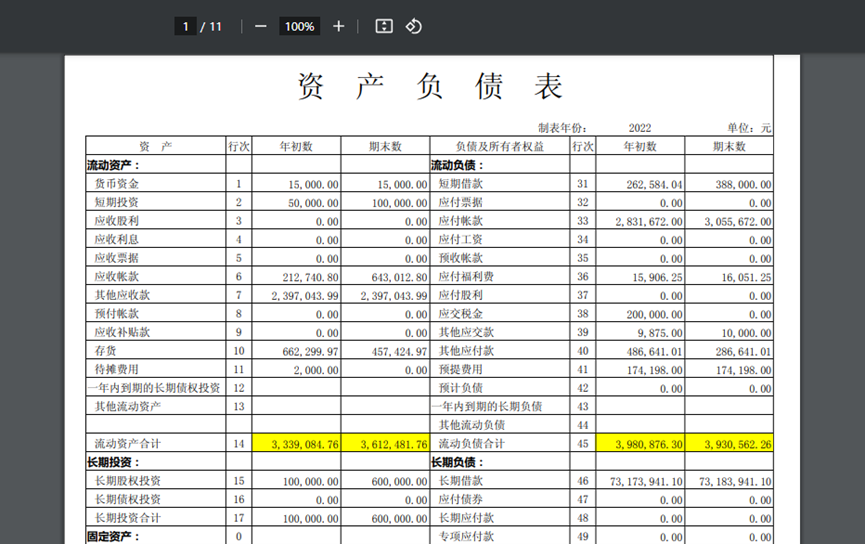The image size is (865, 544).
Task: Click the 一年内到期的长期债权投资 row label
Action: pos(154,388)
